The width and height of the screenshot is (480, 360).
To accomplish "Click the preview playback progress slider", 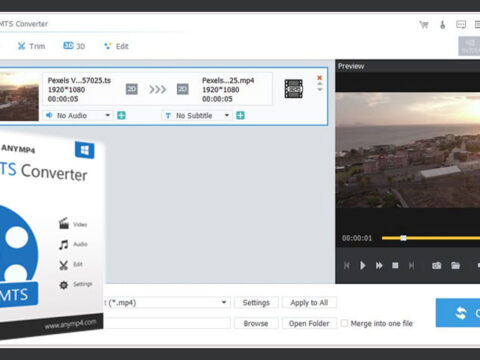I will pos(431,238).
